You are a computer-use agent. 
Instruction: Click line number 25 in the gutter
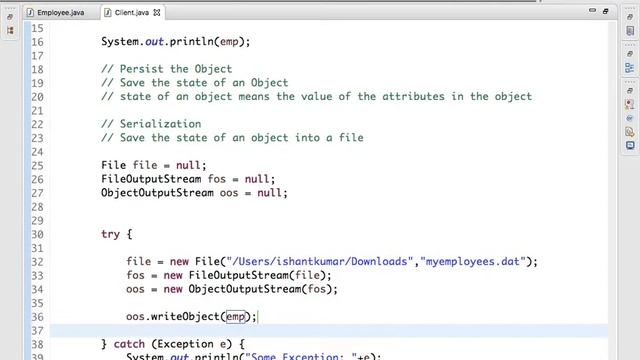pos(37,166)
